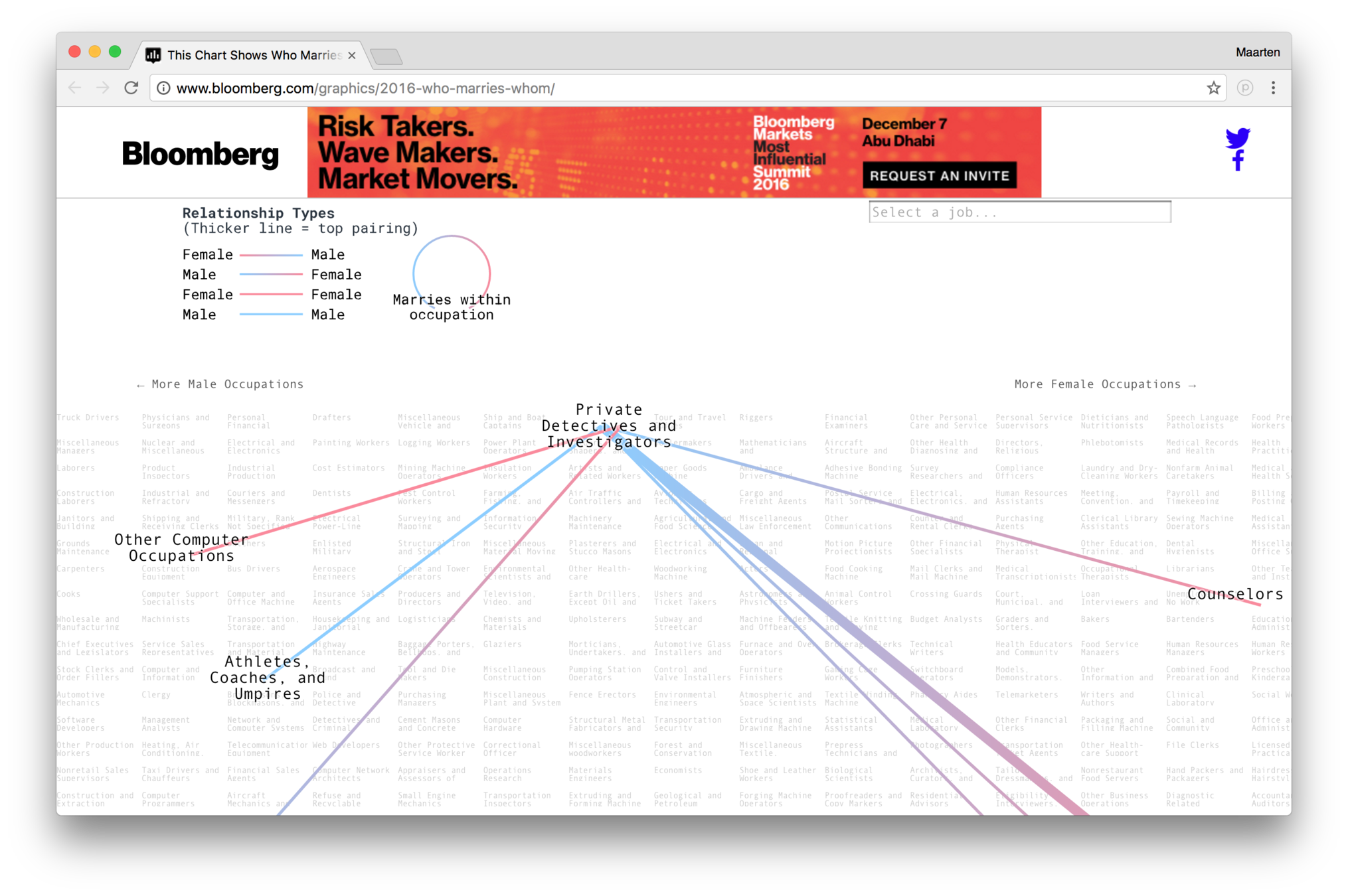Reload the page with refresh icon
1348x896 pixels.
click(131, 88)
